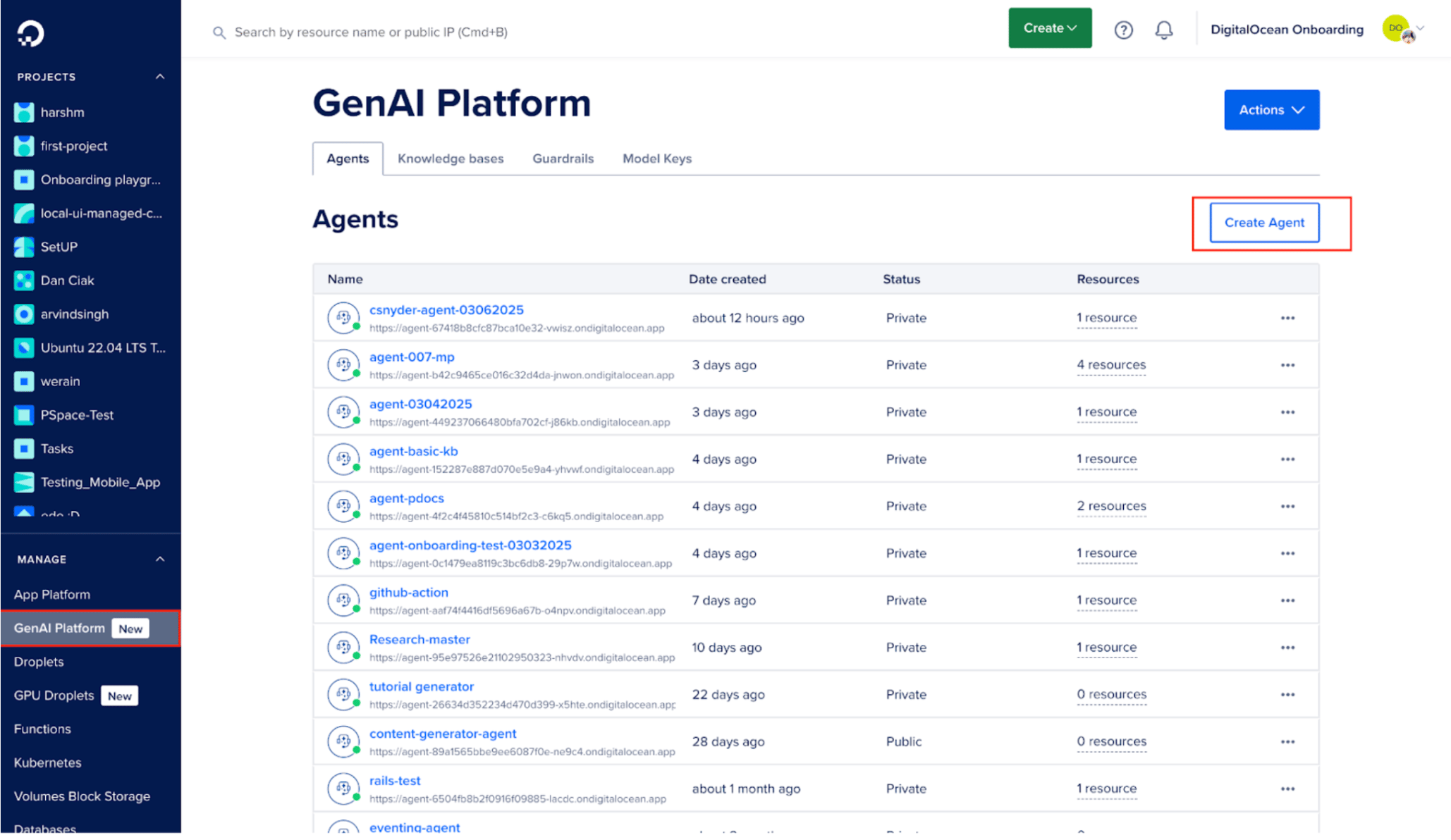
Task: Open the content-generator-agent link
Action: (443, 734)
